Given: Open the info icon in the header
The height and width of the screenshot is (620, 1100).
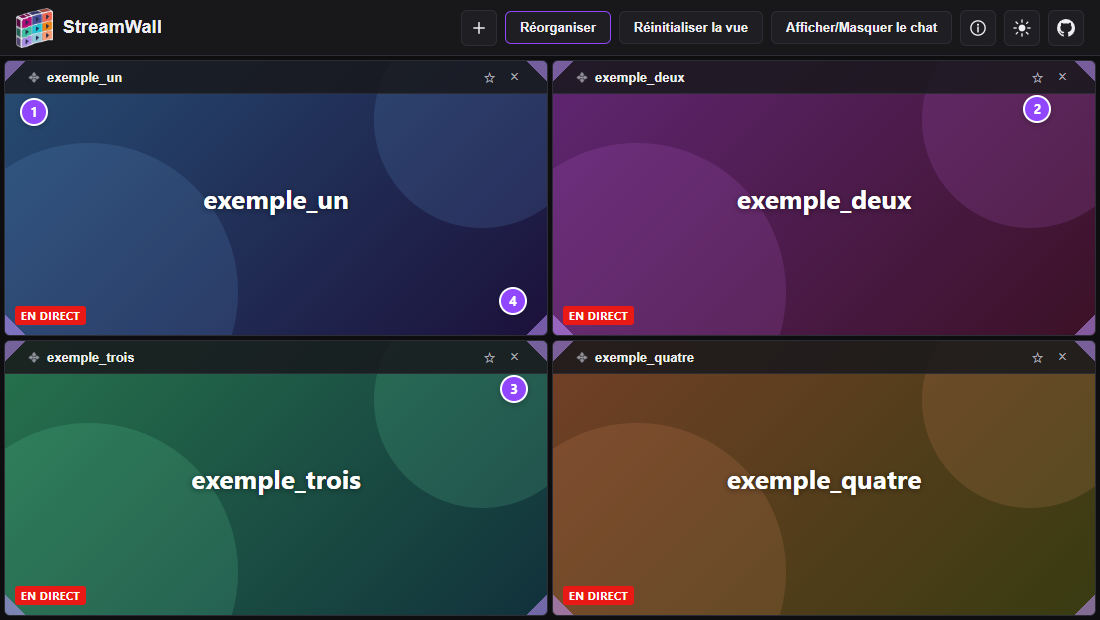Looking at the screenshot, I should click(x=977, y=28).
